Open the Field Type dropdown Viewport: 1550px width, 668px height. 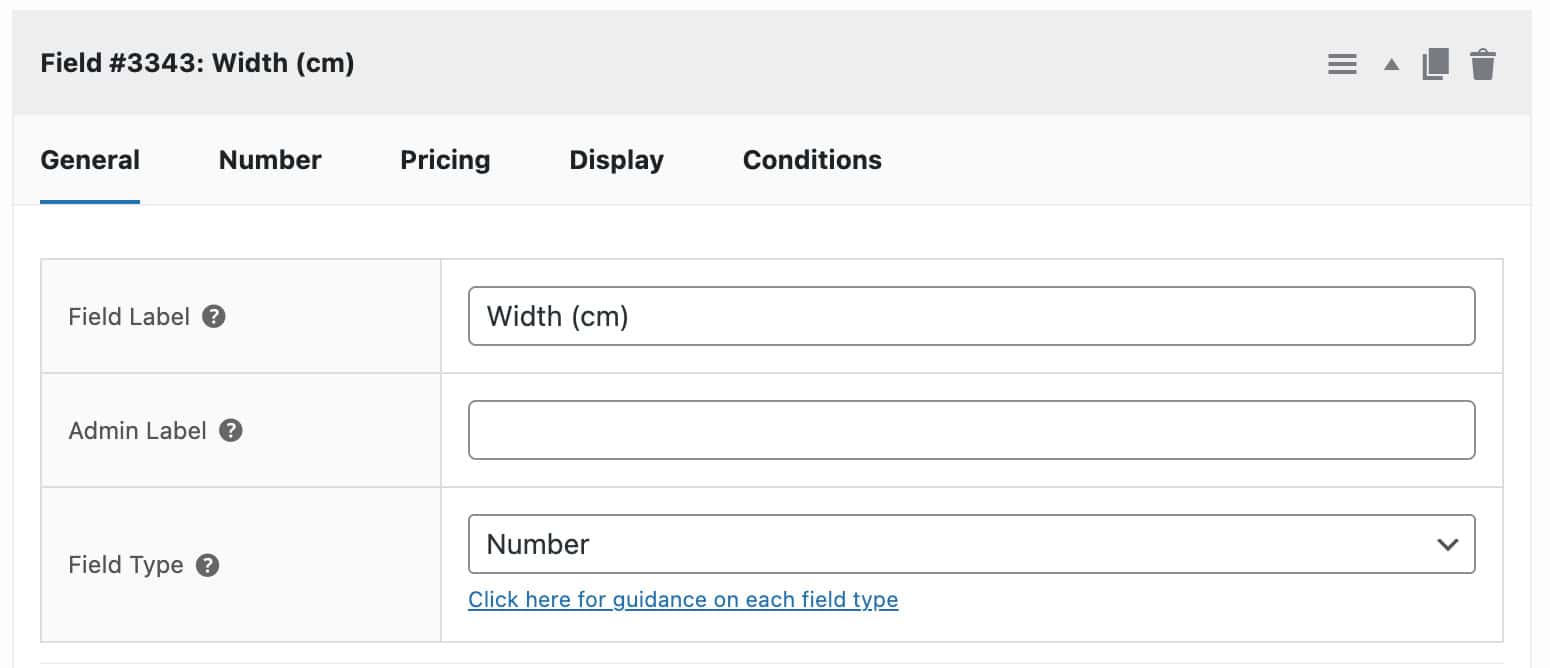pos(970,544)
